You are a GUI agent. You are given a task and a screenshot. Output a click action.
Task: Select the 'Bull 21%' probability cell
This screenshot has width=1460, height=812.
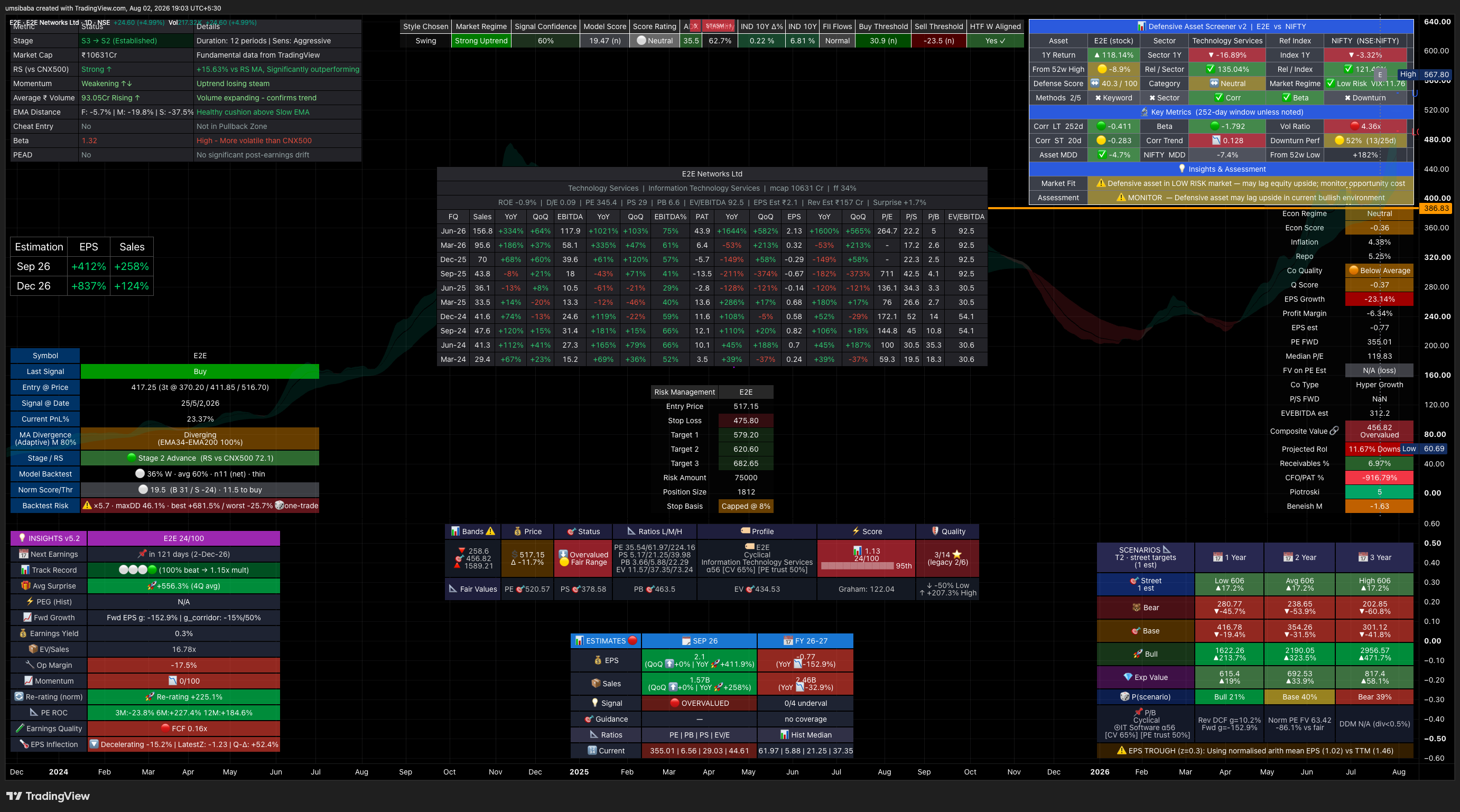click(1229, 697)
